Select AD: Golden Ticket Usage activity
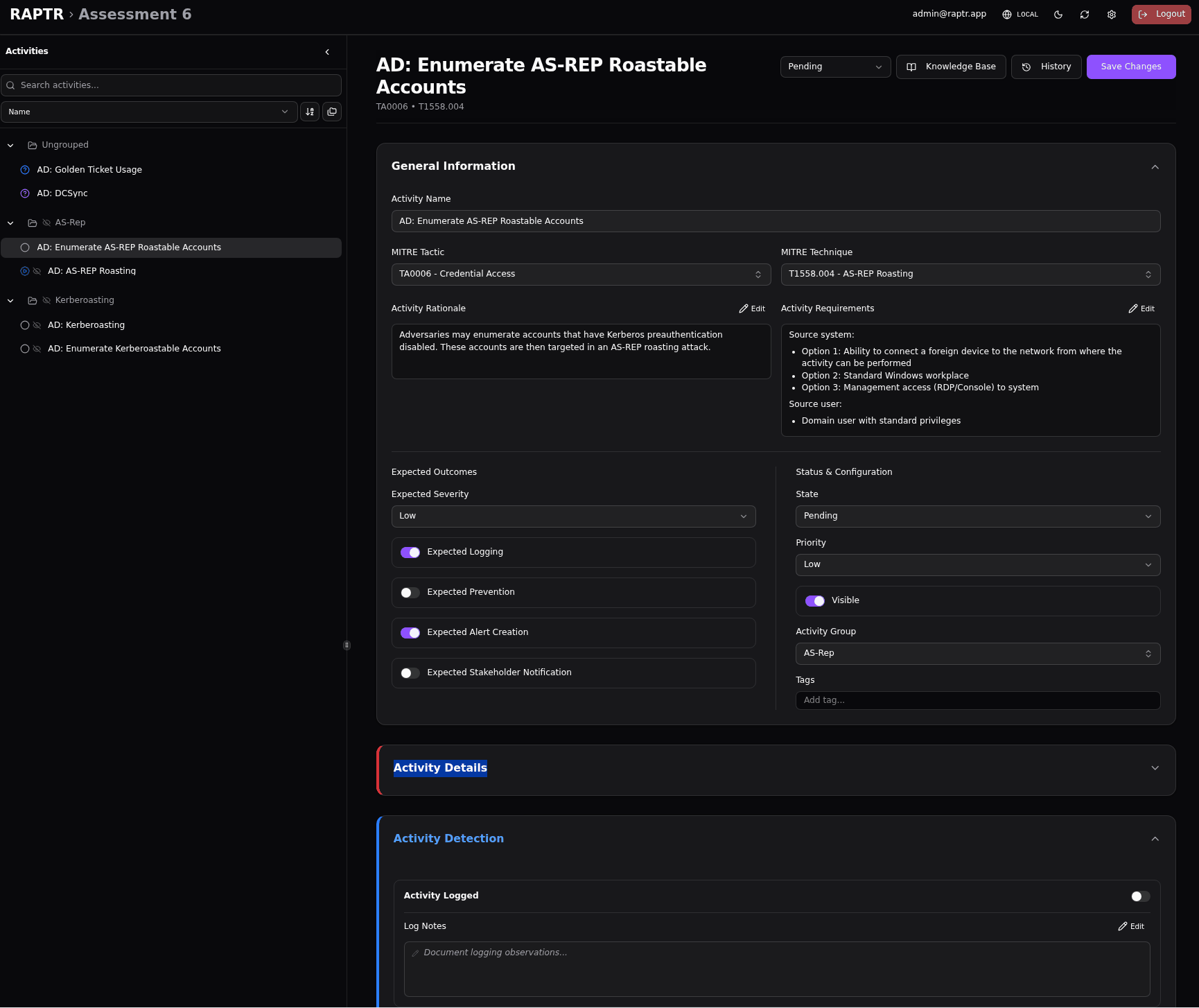Screen dimensions: 1199x1008 pyautogui.click(x=89, y=170)
